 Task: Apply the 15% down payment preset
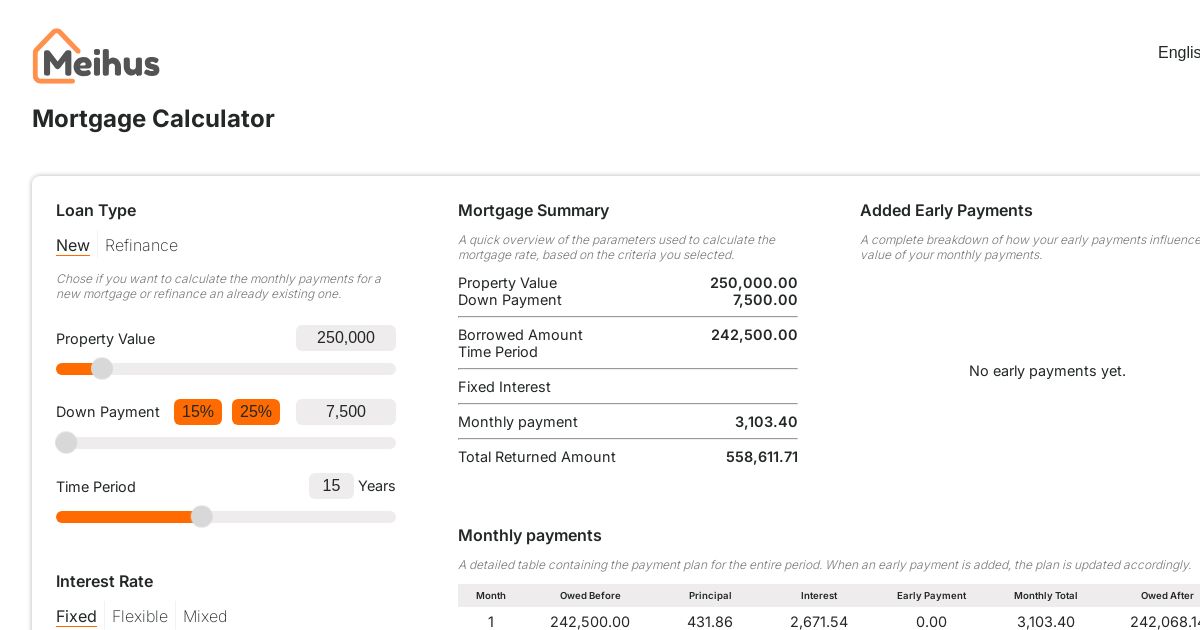198,412
